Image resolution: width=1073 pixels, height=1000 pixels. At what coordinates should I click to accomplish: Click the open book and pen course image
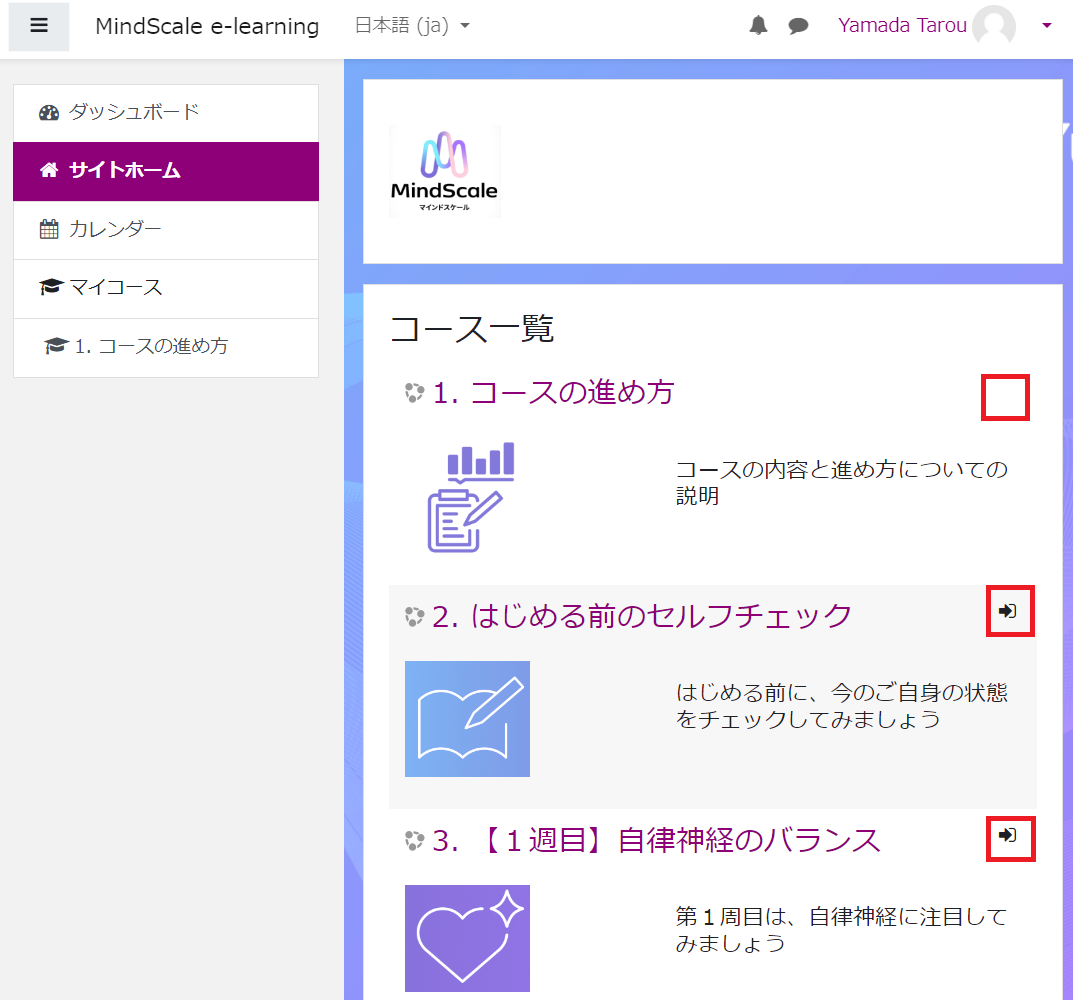point(467,719)
